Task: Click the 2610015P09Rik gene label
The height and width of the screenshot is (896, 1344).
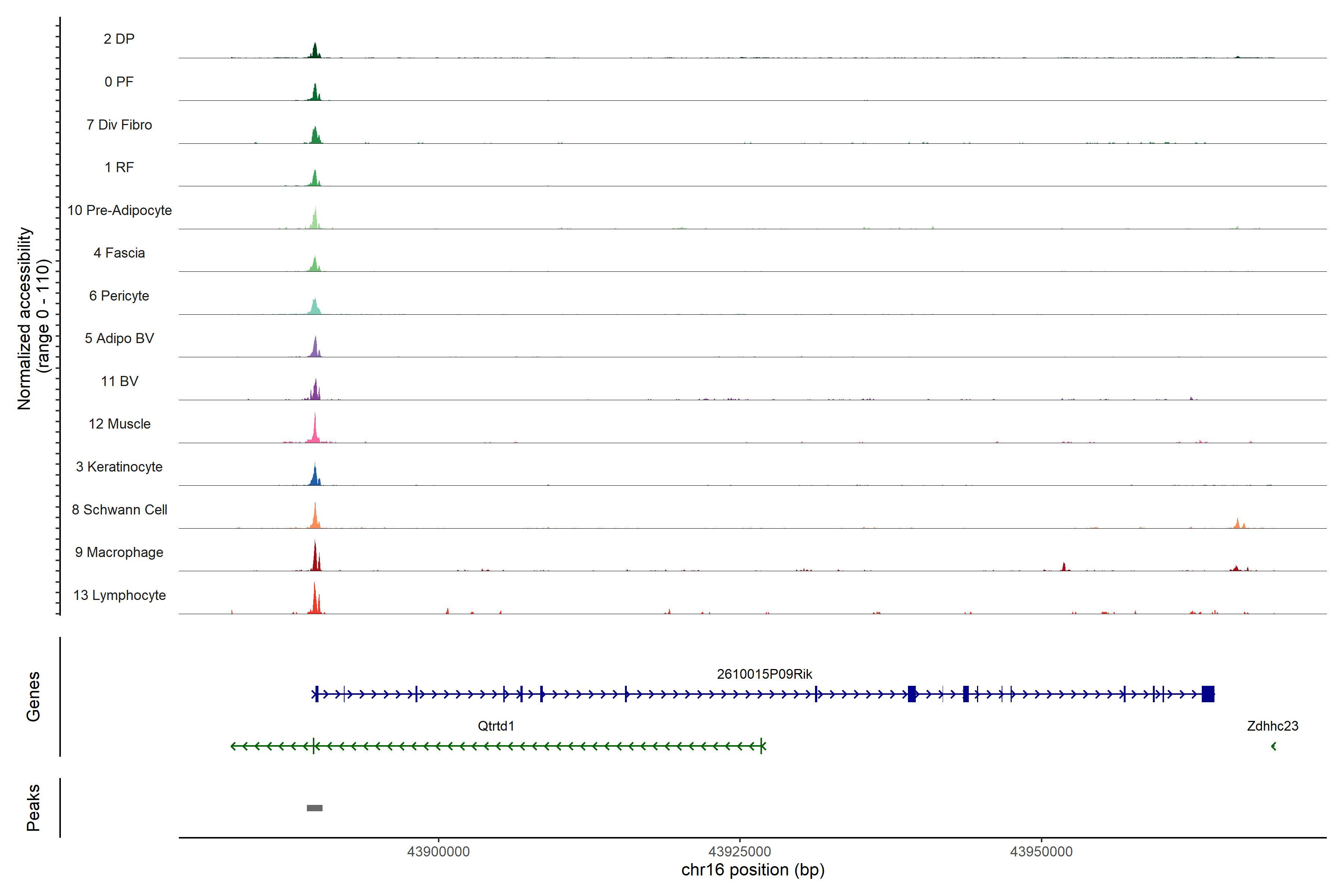Action: [764, 674]
